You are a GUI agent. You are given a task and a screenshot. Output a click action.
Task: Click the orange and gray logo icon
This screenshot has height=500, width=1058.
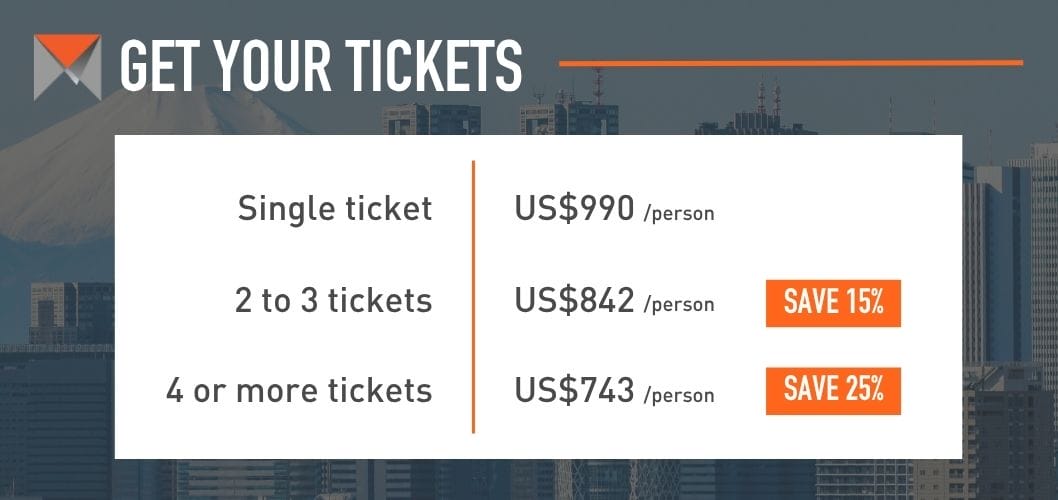coord(67,67)
